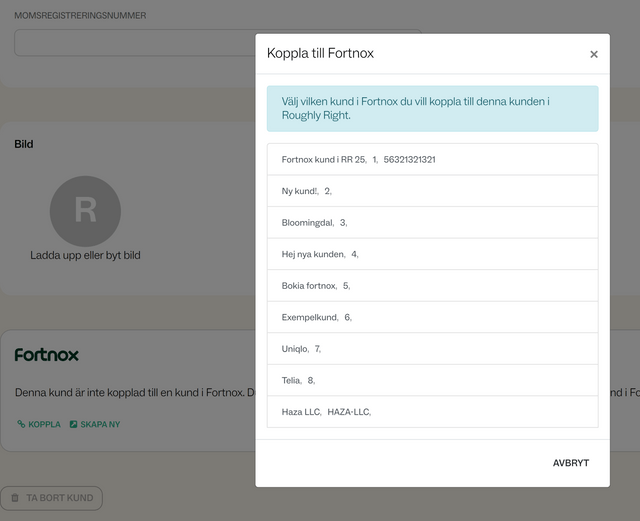Click the square icon beside SKAPA NY

coord(73,424)
